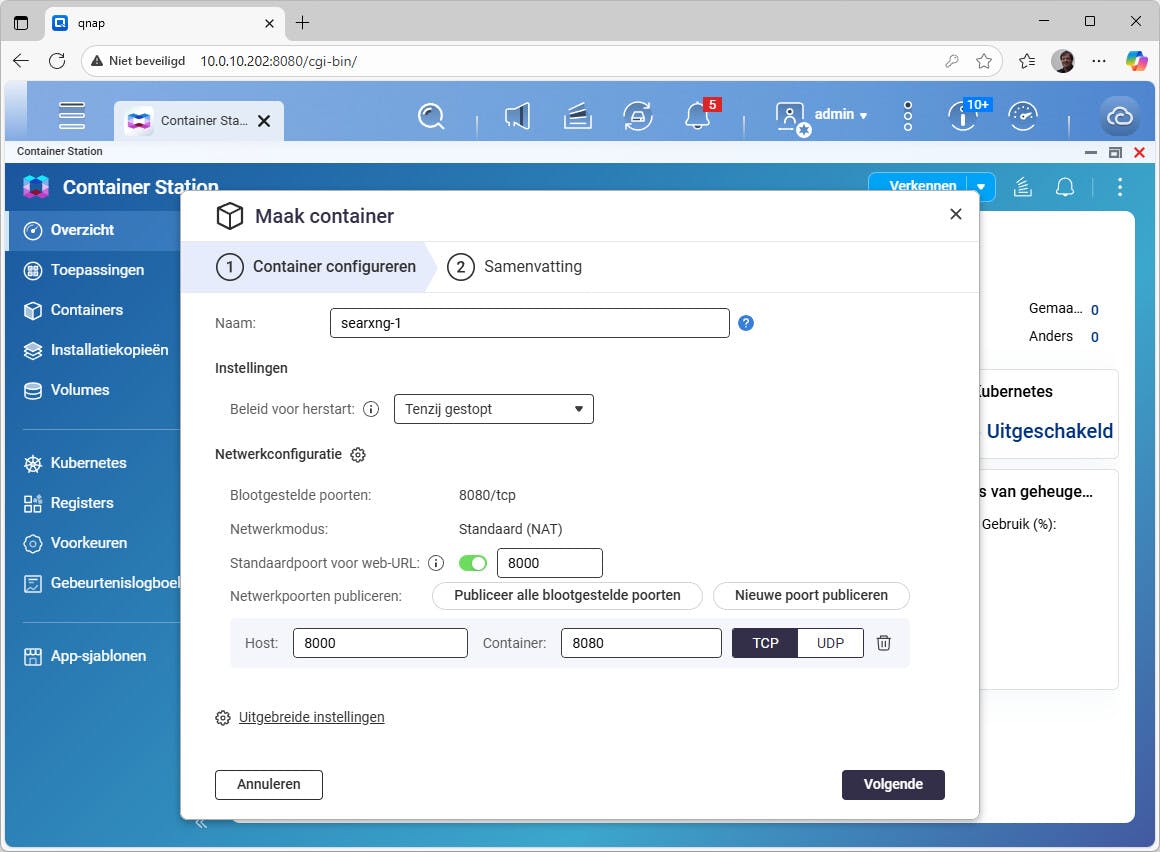Select step 2 Samenvatting

click(515, 266)
